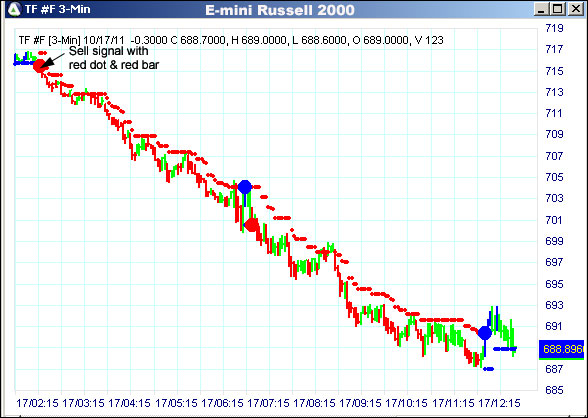
Task: Close the E-mini Russell 2000 chart window
Action: (576, 9)
